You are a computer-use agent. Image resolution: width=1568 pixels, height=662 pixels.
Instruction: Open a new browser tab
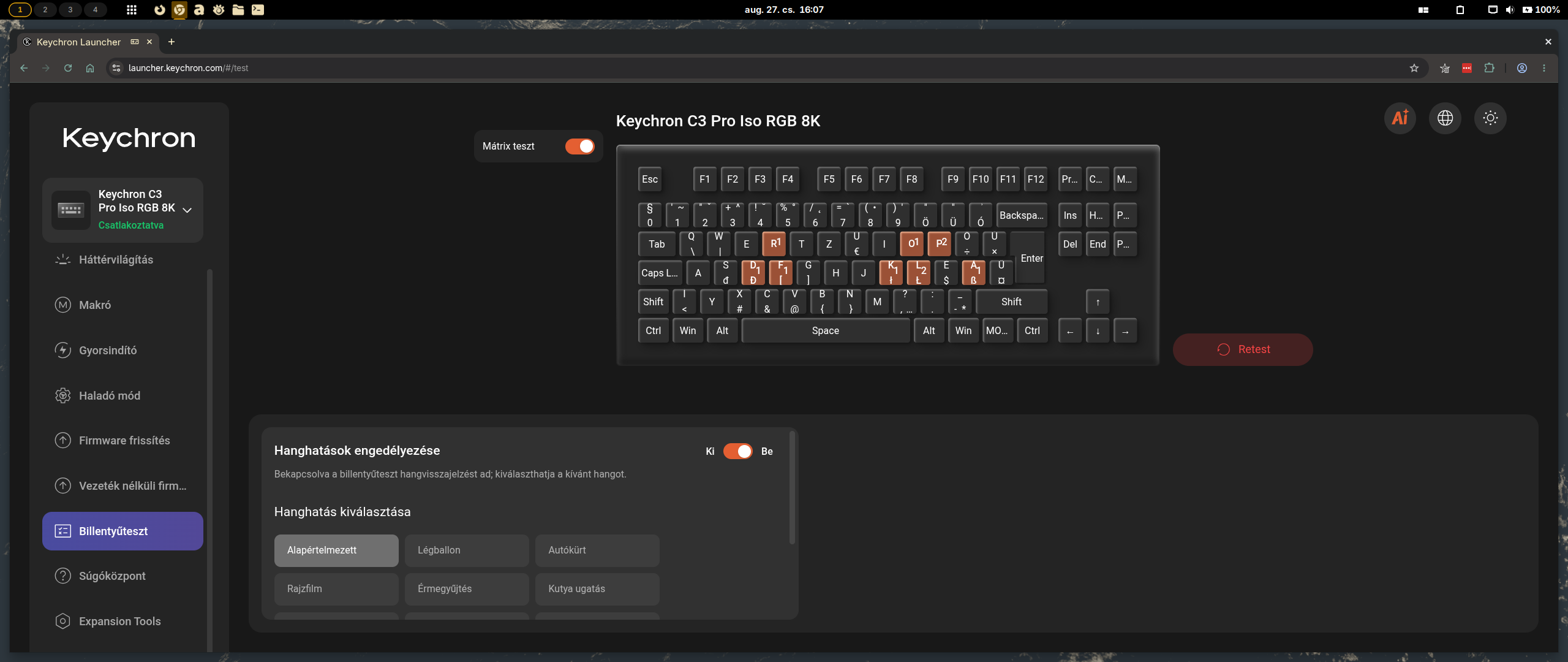point(171,42)
